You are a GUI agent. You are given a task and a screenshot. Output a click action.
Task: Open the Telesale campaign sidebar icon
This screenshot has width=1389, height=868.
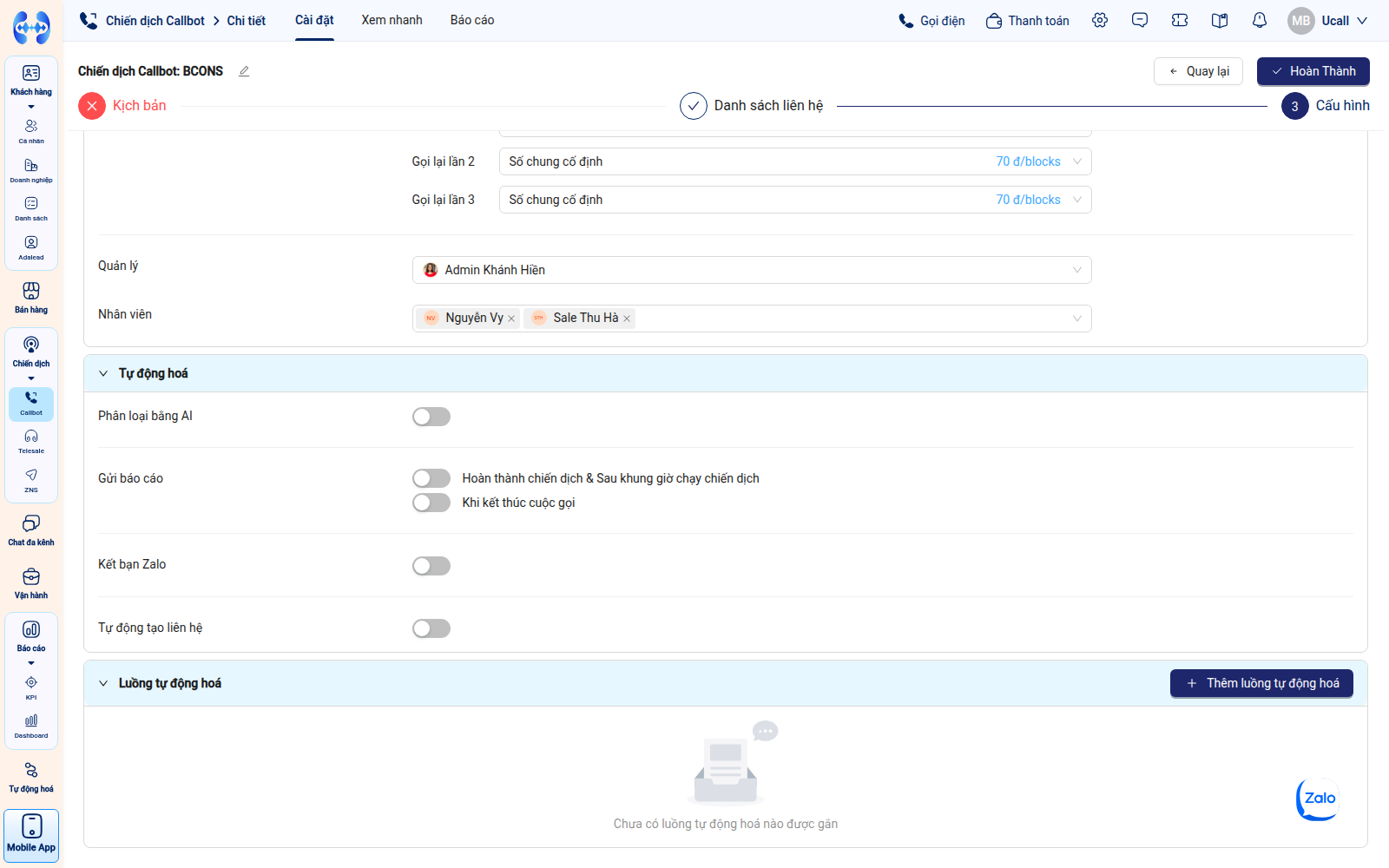click(31, 441)
